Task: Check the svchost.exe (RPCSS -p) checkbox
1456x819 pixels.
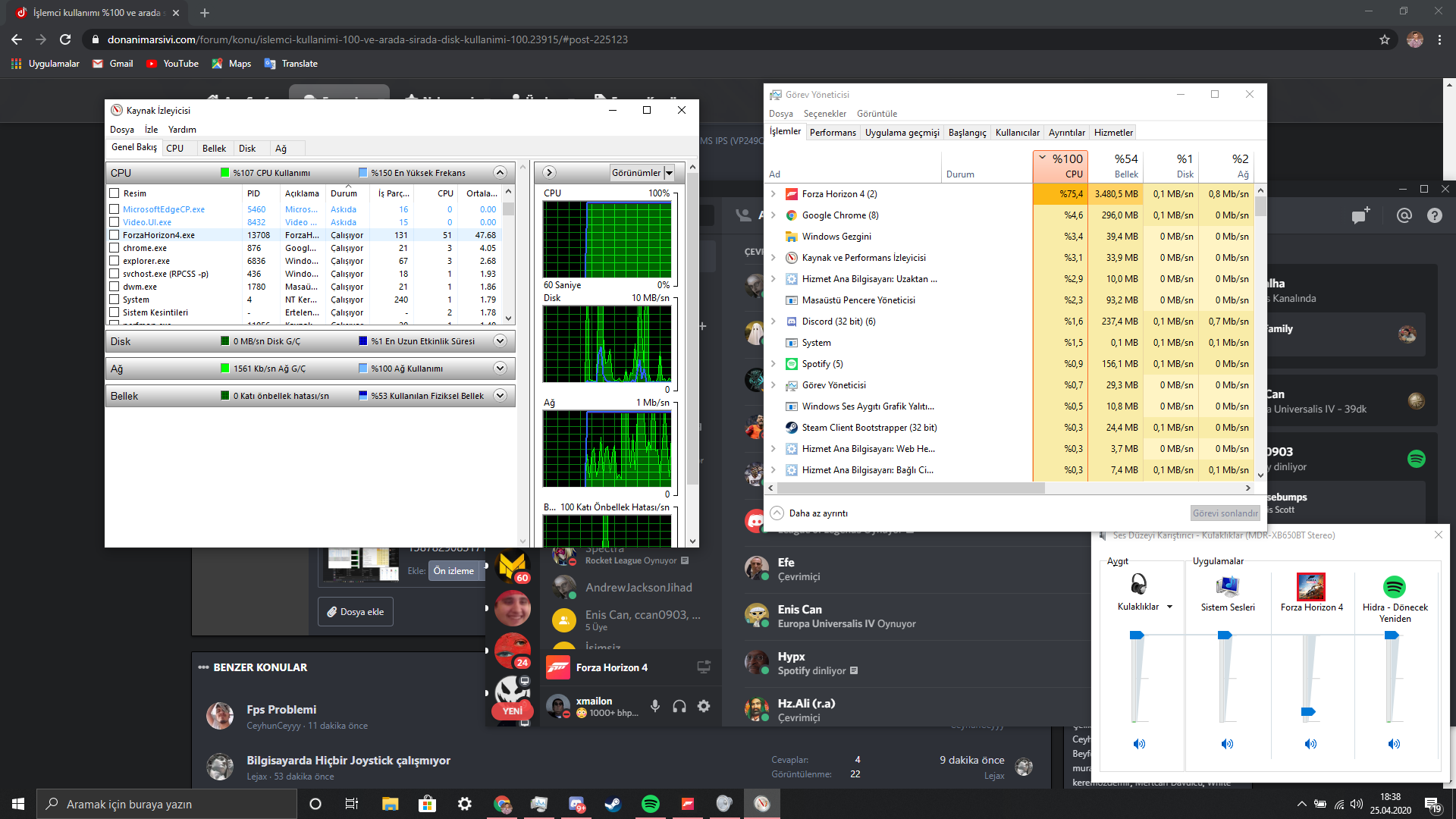Action: click(x=114, y=274)
